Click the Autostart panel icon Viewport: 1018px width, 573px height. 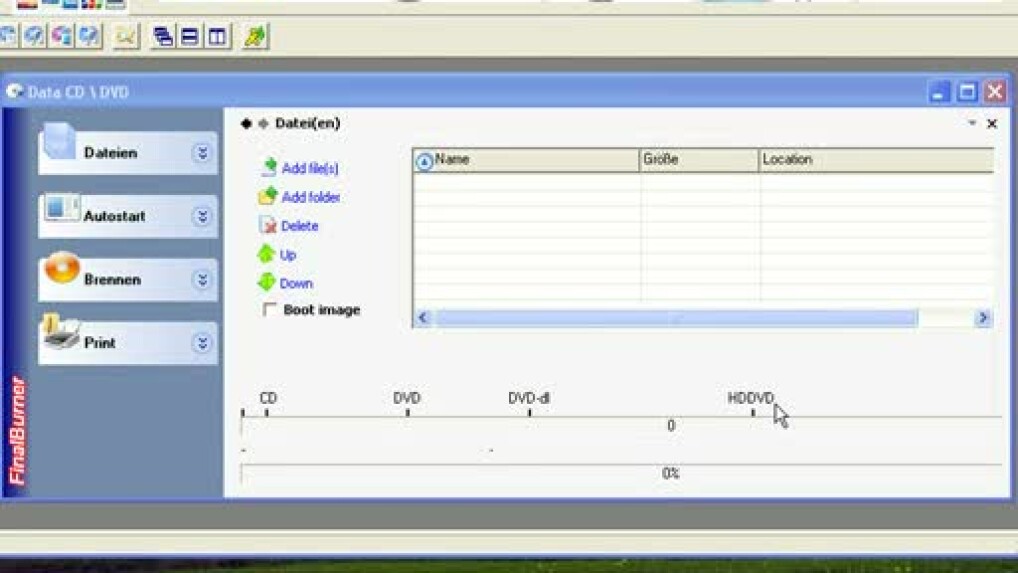pyautogui.click(x=62, y=208)
